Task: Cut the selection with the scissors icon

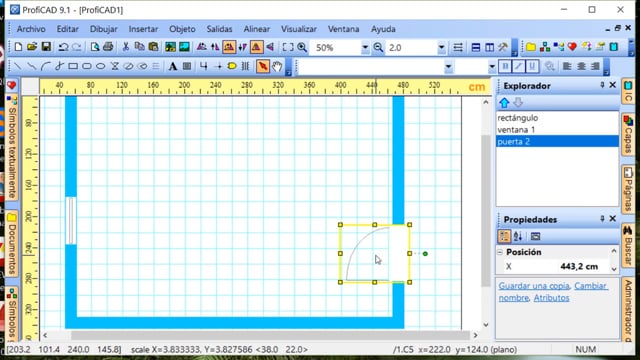Action: tap(126, 47)
